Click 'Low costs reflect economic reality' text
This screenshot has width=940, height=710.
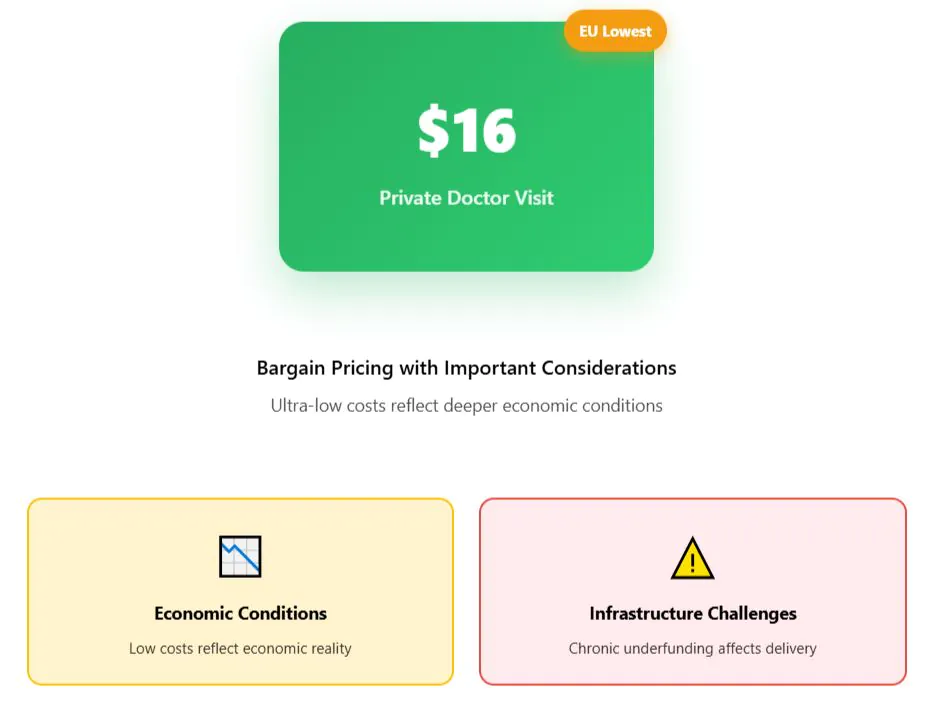tap(240, 648)
